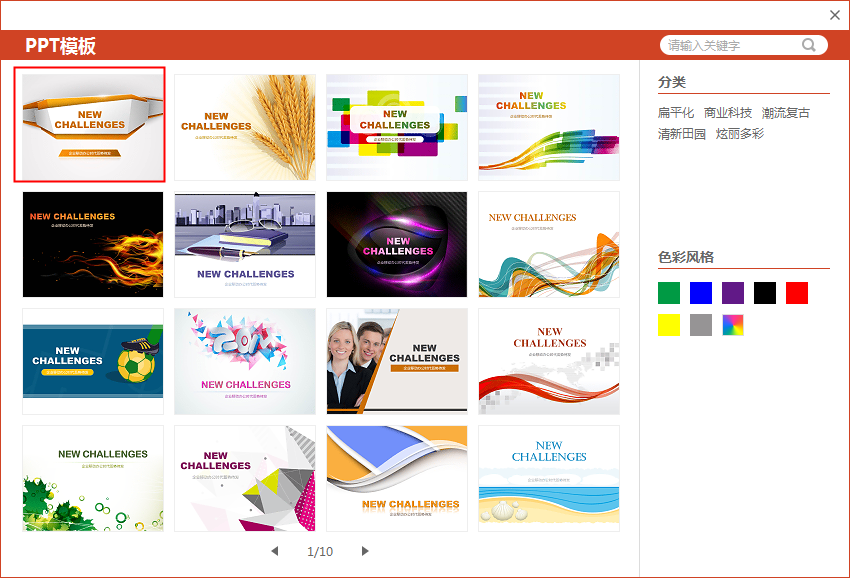
Task: Pick the blue color style swatch
Action: 701,293
